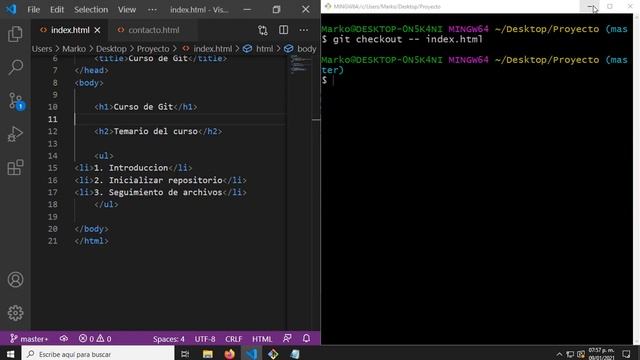Screen dimensions: 640x360
Task: Open the Extensions view
Action: [15, 167]
